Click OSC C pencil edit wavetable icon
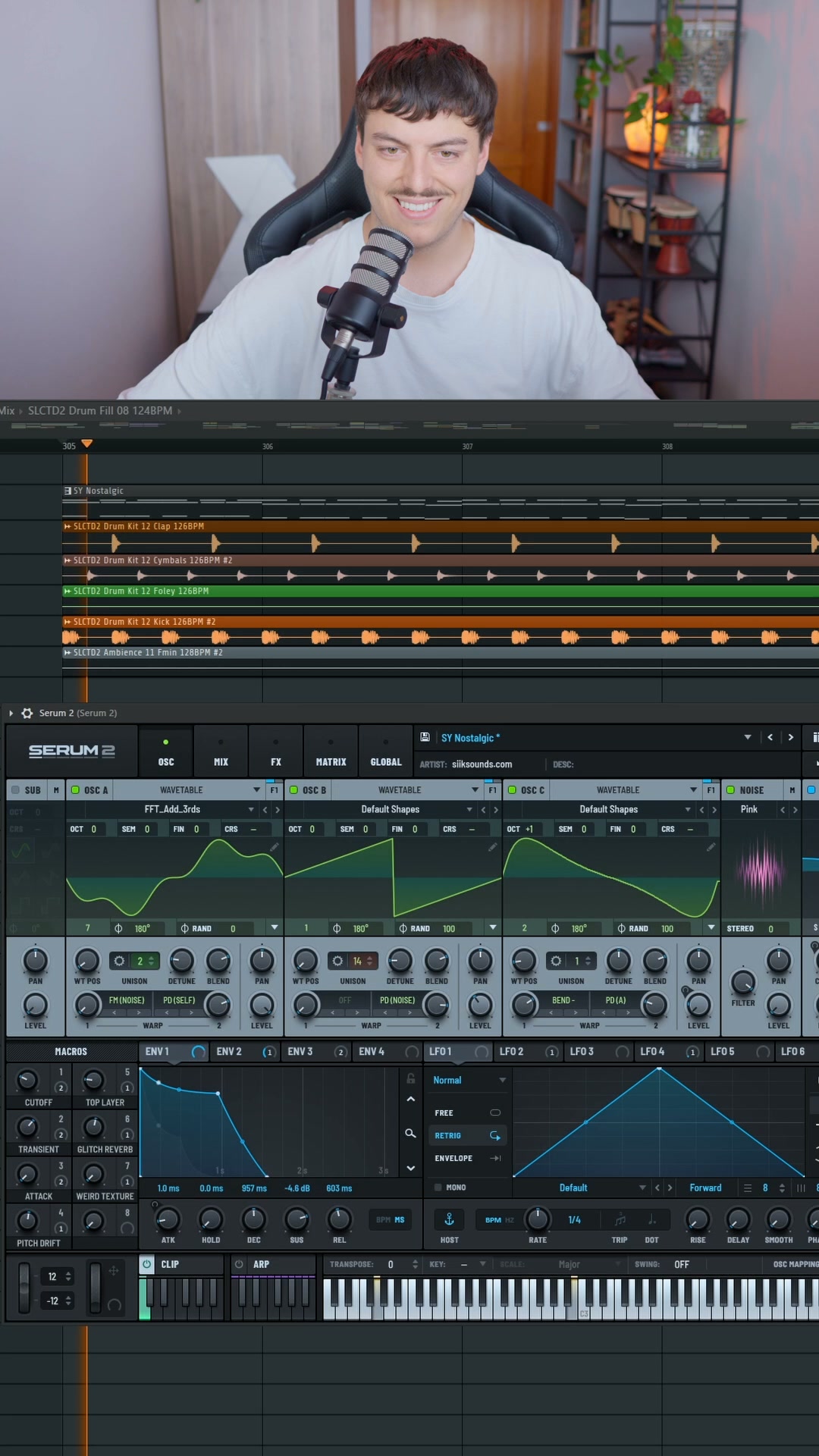The width and height of the screenshot is (819, 1456). [x=711, y=847]
